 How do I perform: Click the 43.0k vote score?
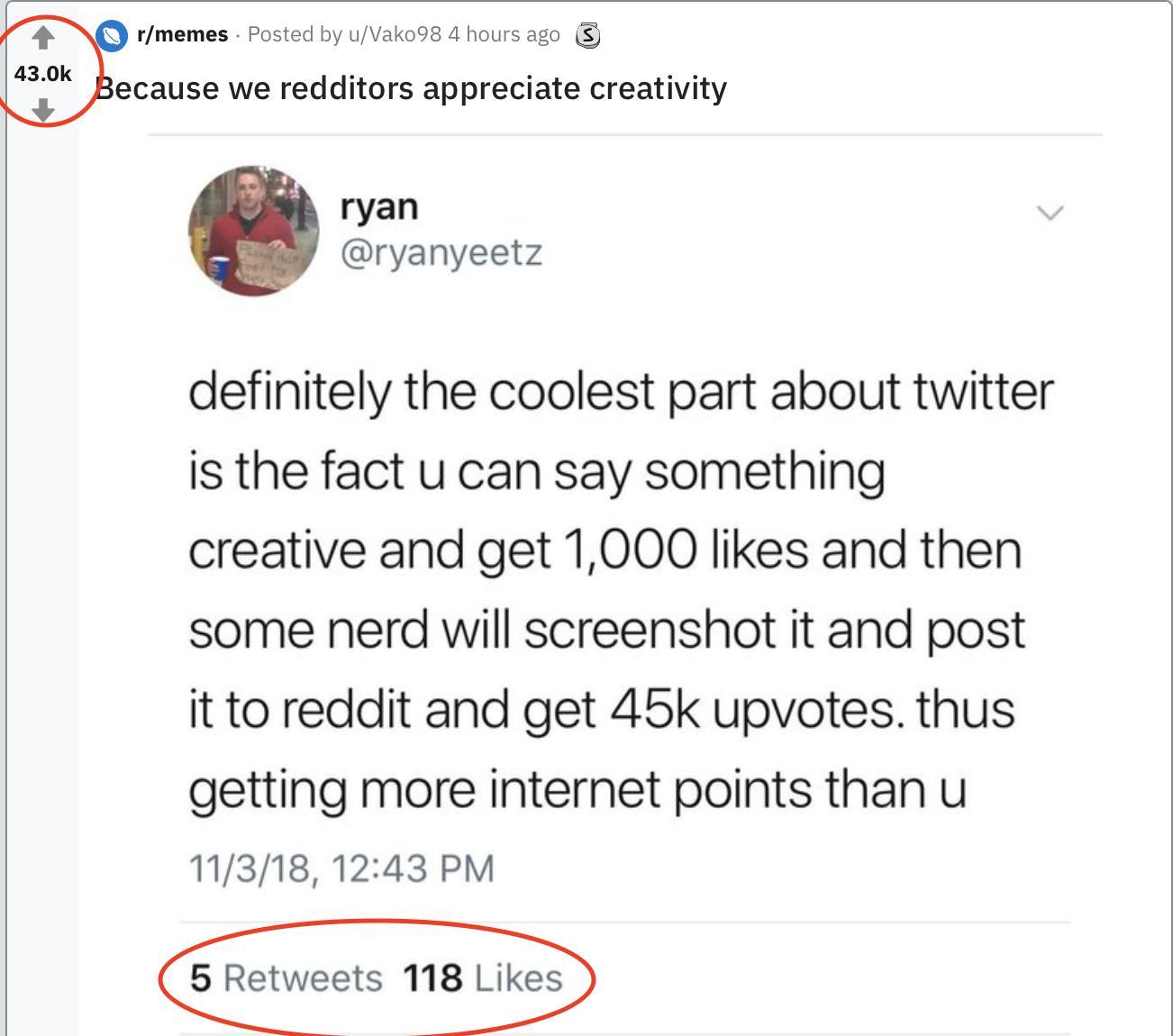(42, 74)
